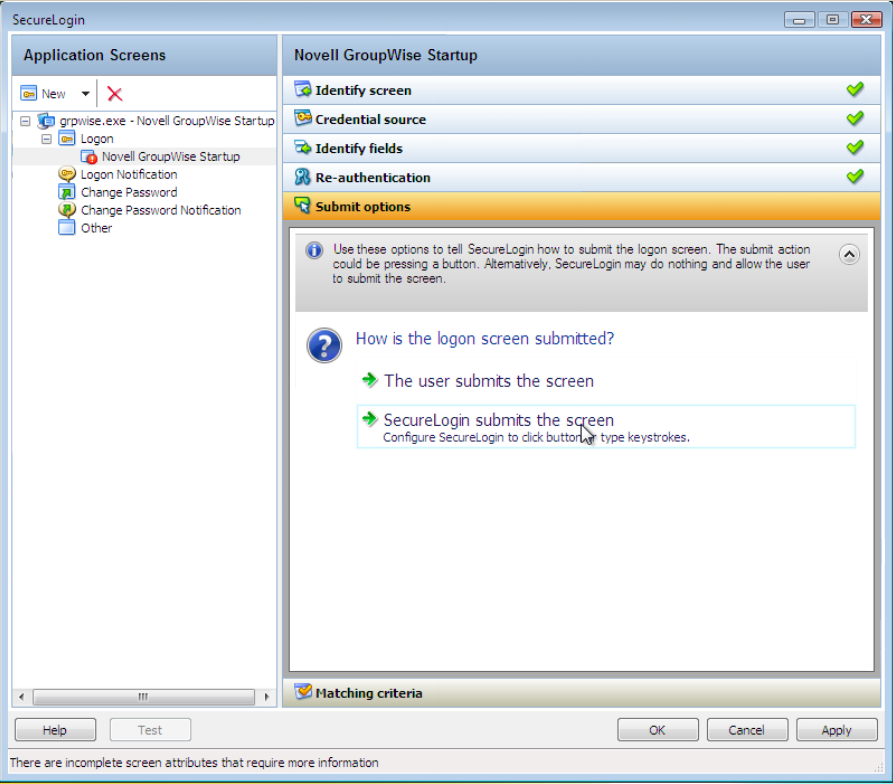Minimize the SecureLogin window
The width and height of the screenshot is (893, 784).
click(x=799, y=20)
